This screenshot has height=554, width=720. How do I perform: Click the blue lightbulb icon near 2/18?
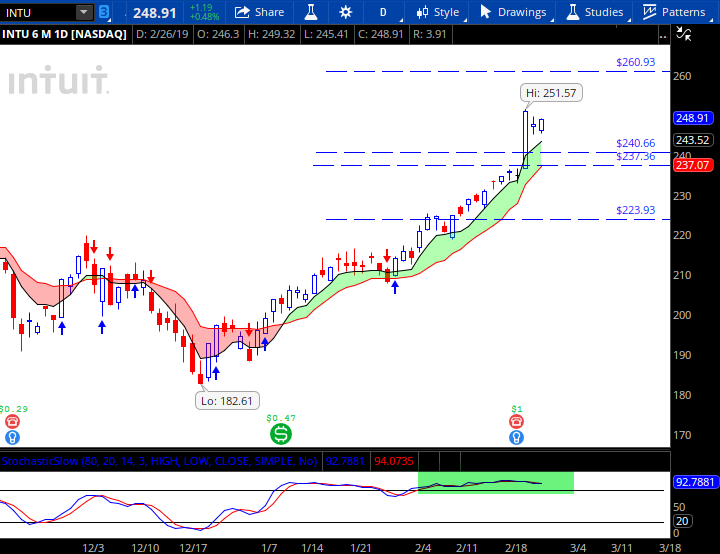[517, 437]
